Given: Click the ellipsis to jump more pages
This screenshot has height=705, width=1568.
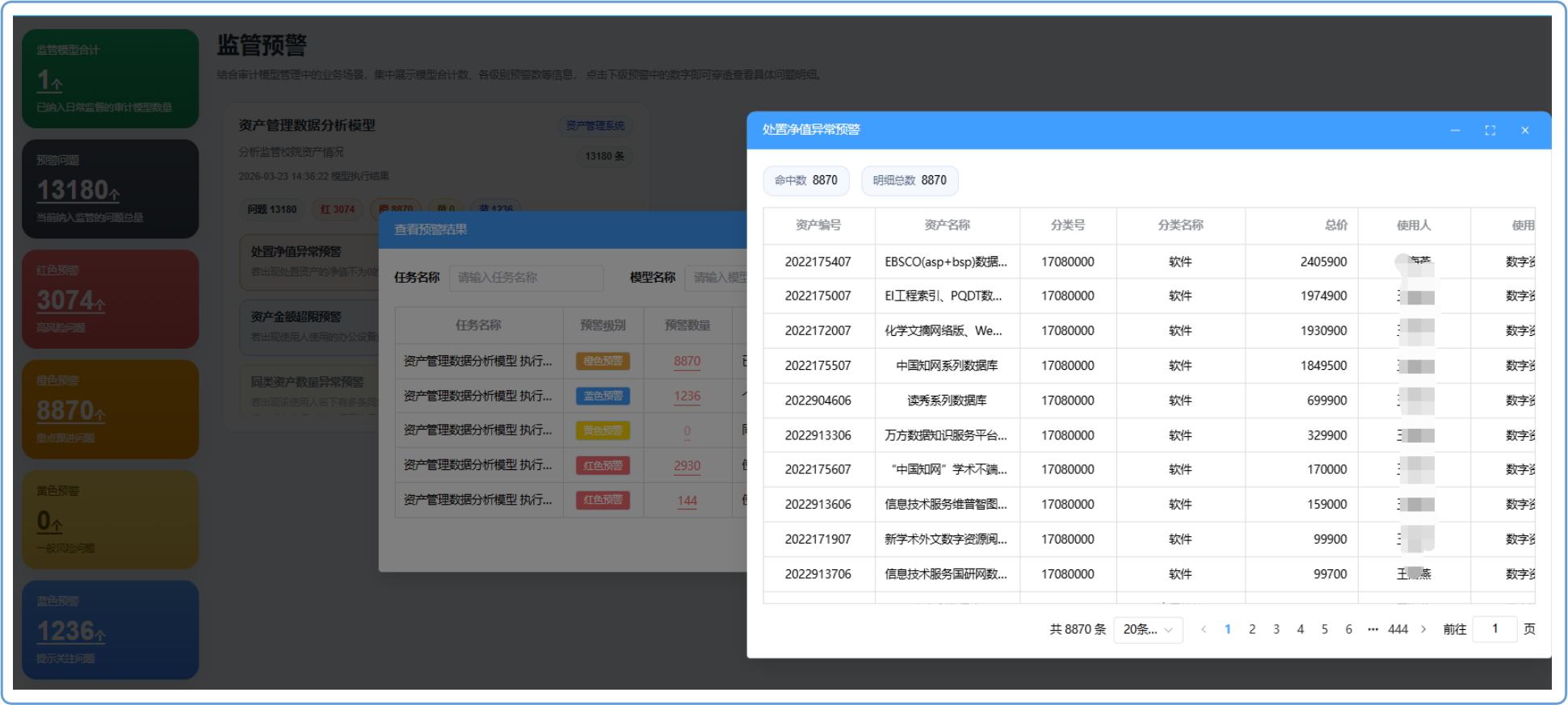Looking at the screenshot, I should point(1373,629).
